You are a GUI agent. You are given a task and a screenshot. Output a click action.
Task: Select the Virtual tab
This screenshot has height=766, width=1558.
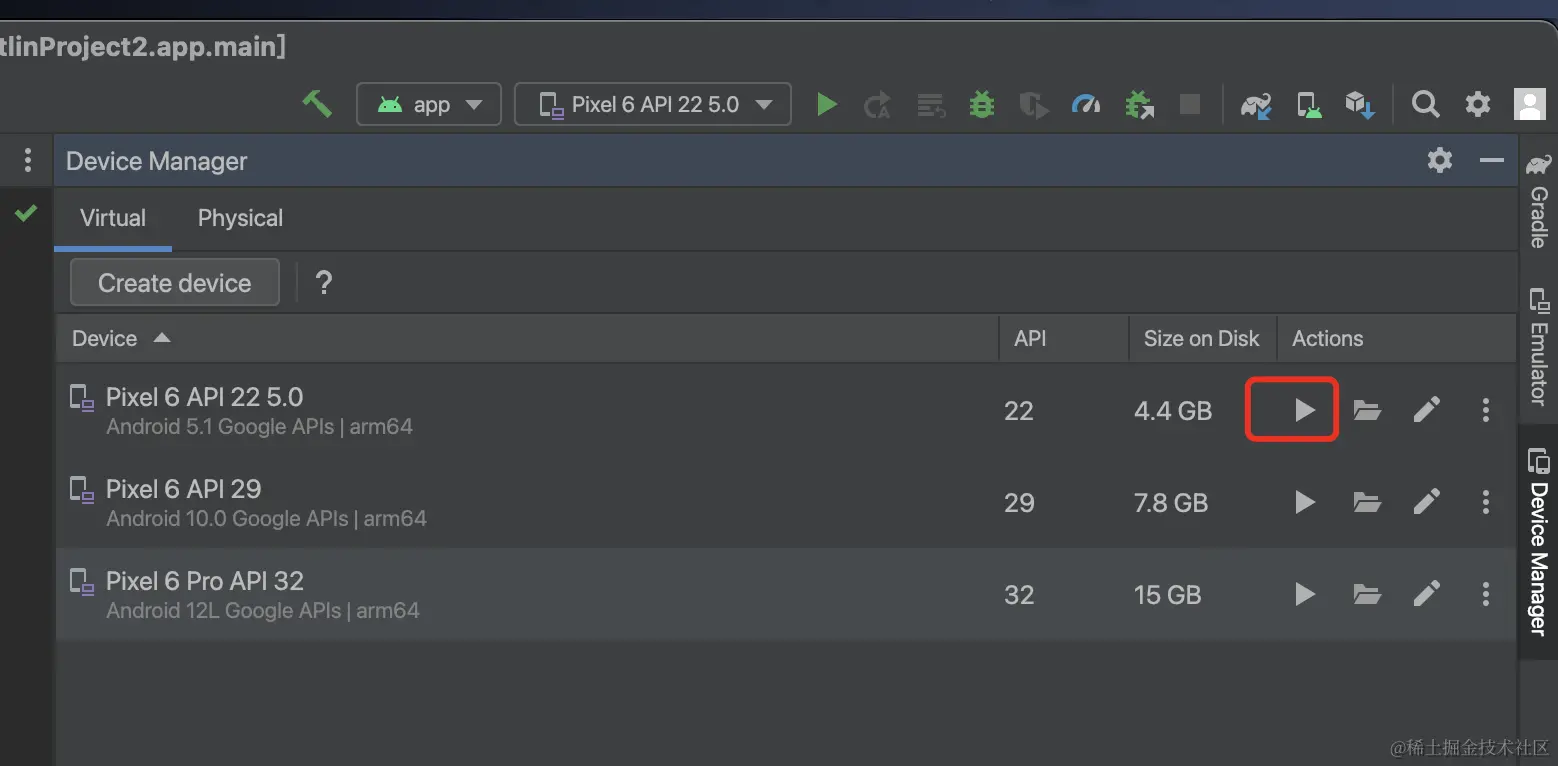(113, 218)
